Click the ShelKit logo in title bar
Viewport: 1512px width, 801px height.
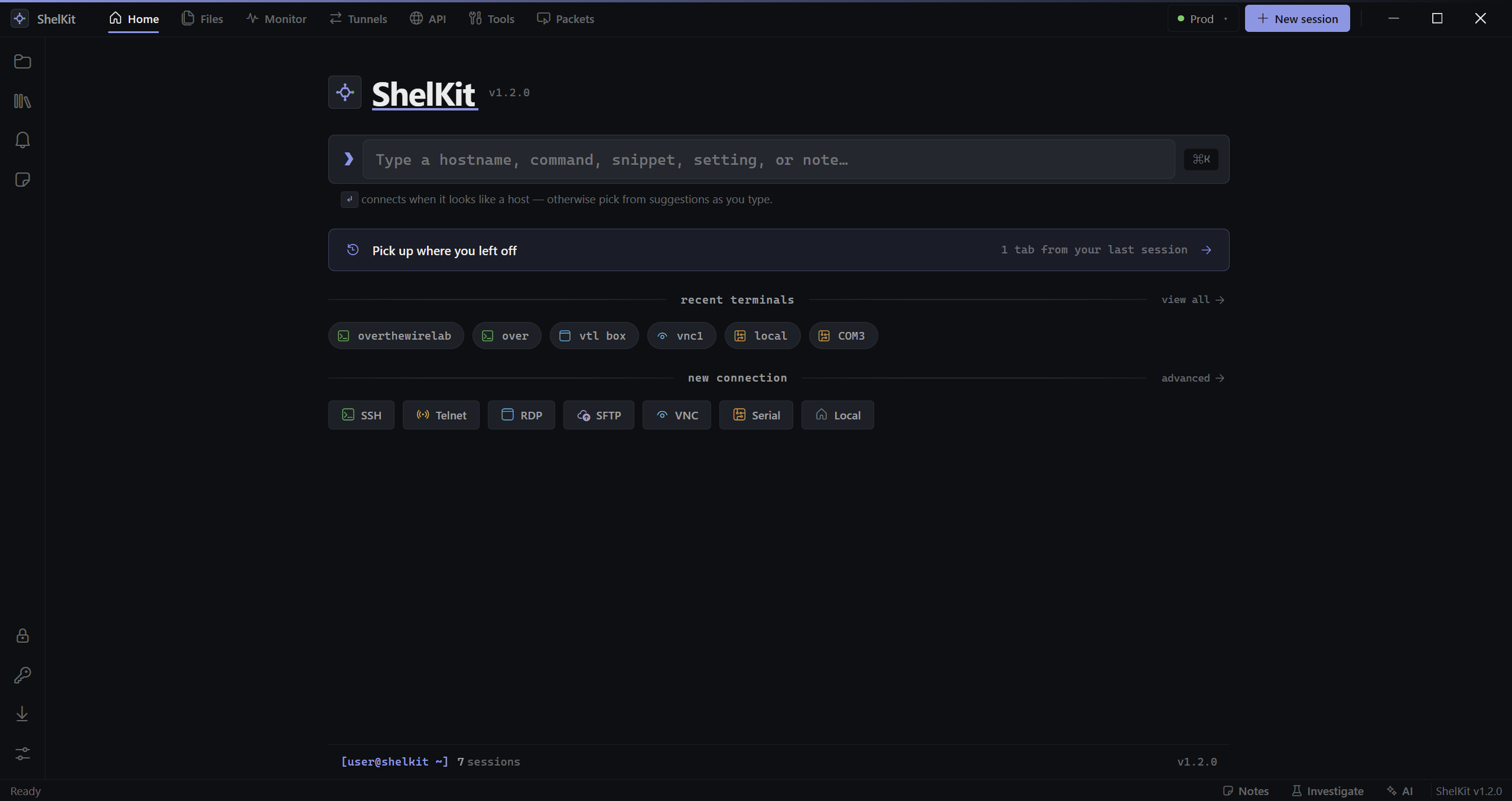(x=19, y=18)
